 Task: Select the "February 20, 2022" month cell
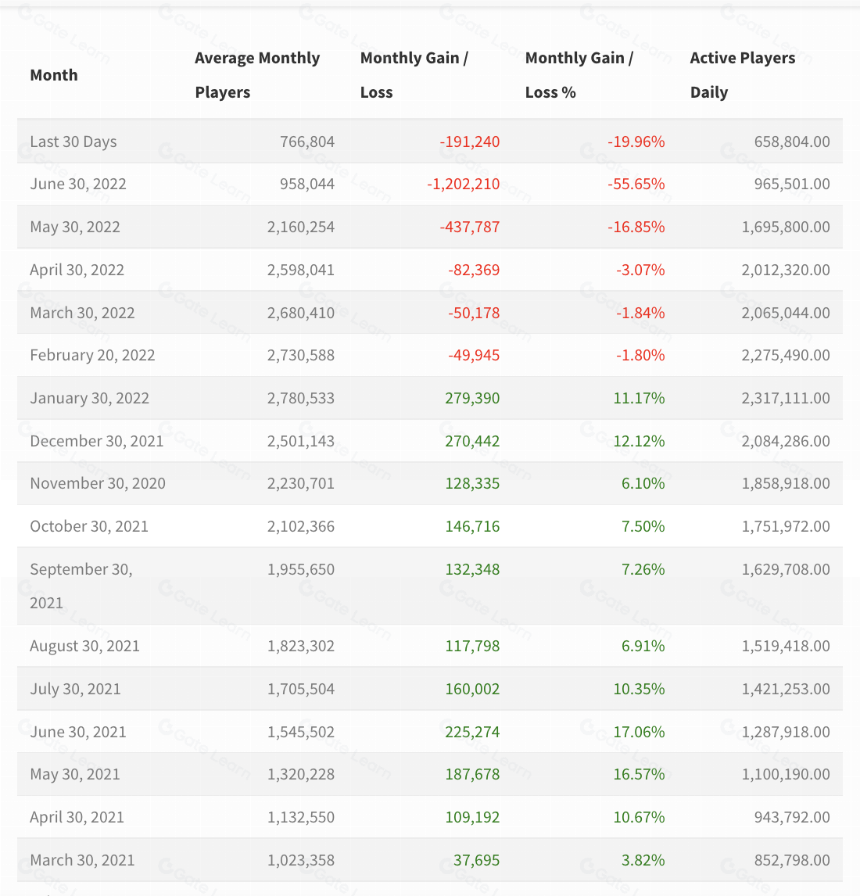(x=92, y=355)
